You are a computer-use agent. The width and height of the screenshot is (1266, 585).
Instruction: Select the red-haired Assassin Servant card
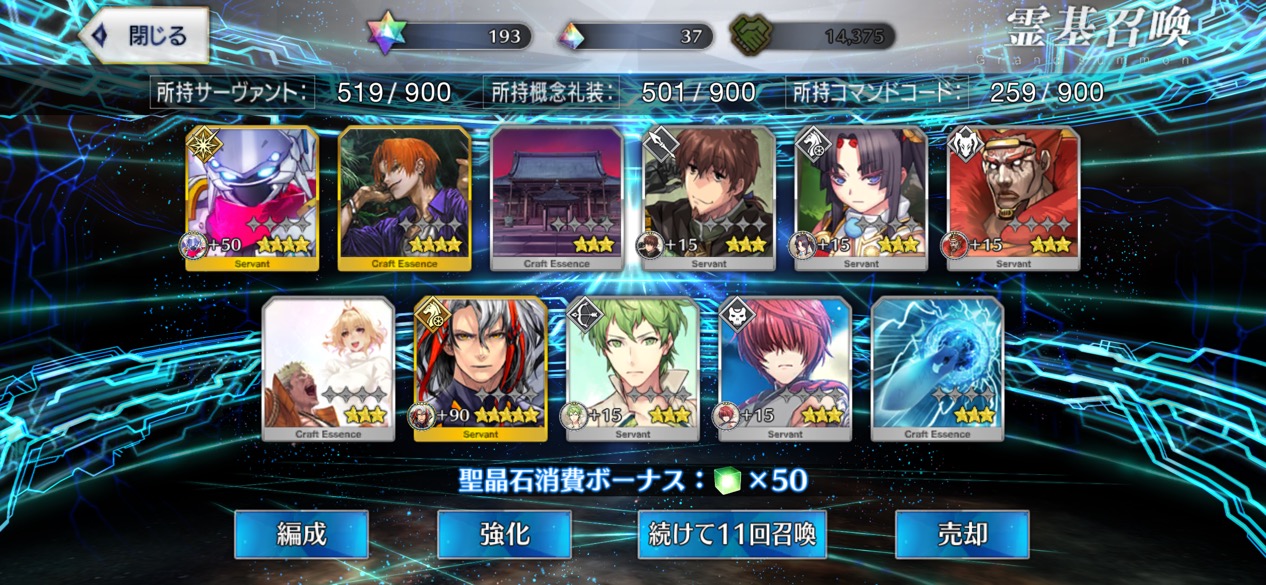(x=785, y=369)
